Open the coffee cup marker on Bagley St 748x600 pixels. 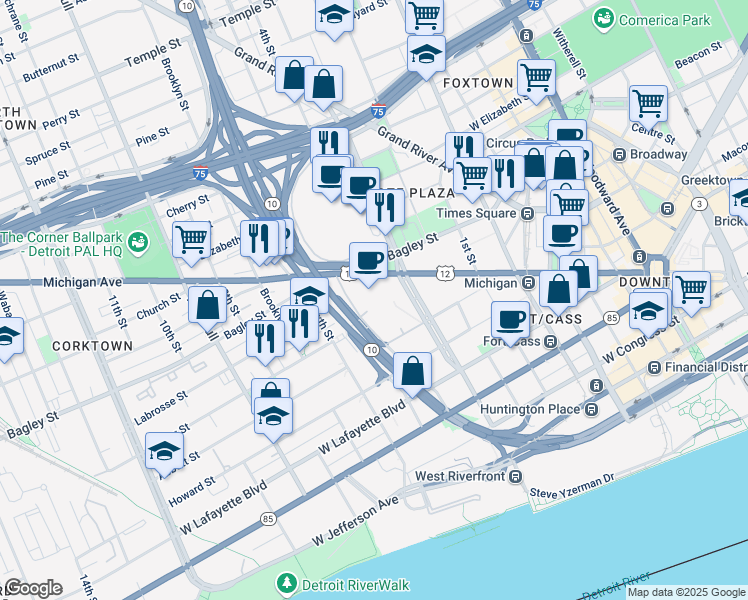(368, 263)
